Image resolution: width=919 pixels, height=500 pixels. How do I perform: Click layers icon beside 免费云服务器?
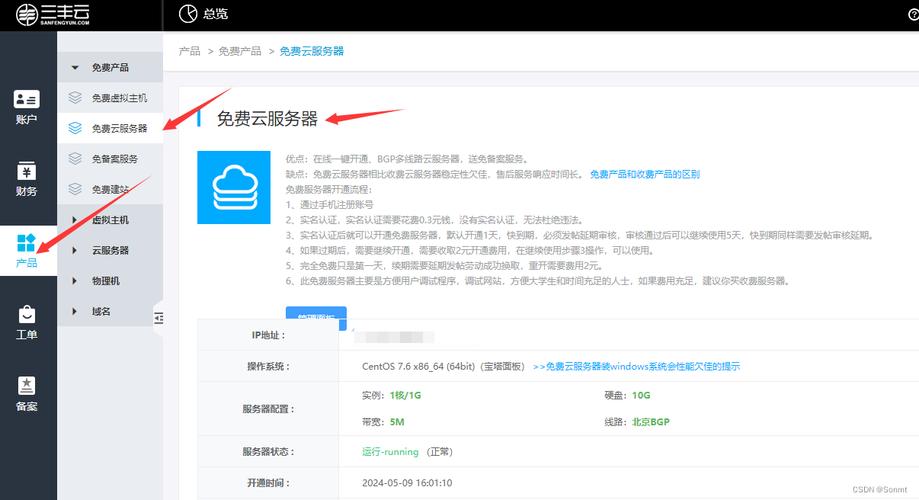tap(75, 128)
